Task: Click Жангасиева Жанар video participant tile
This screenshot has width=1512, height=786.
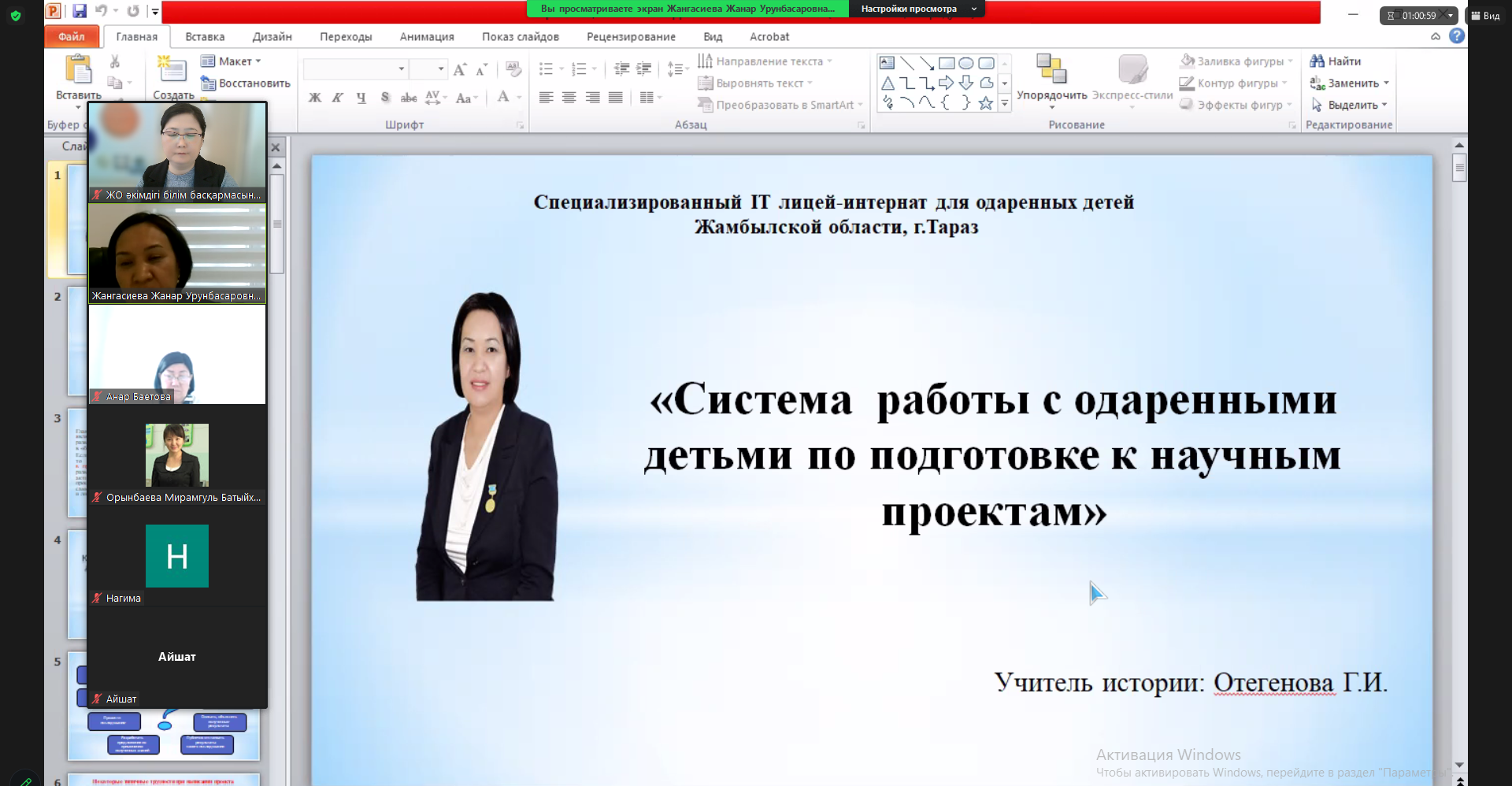Action: point(177,254)
